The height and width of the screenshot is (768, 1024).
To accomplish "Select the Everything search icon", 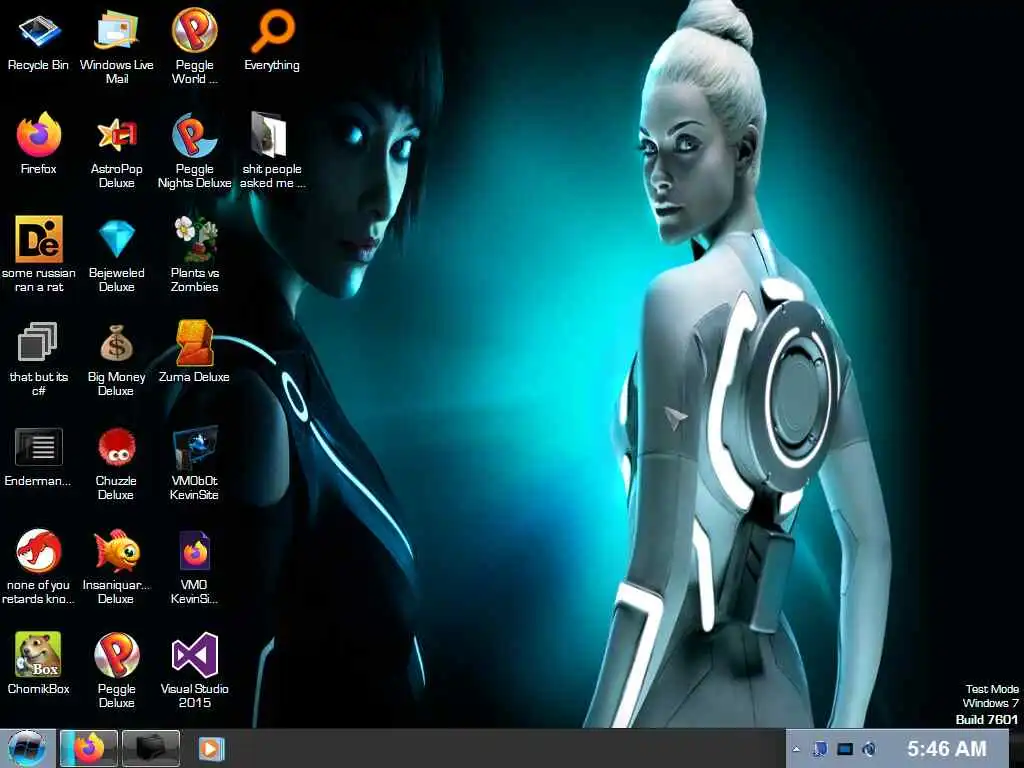I will coord(272,40).
